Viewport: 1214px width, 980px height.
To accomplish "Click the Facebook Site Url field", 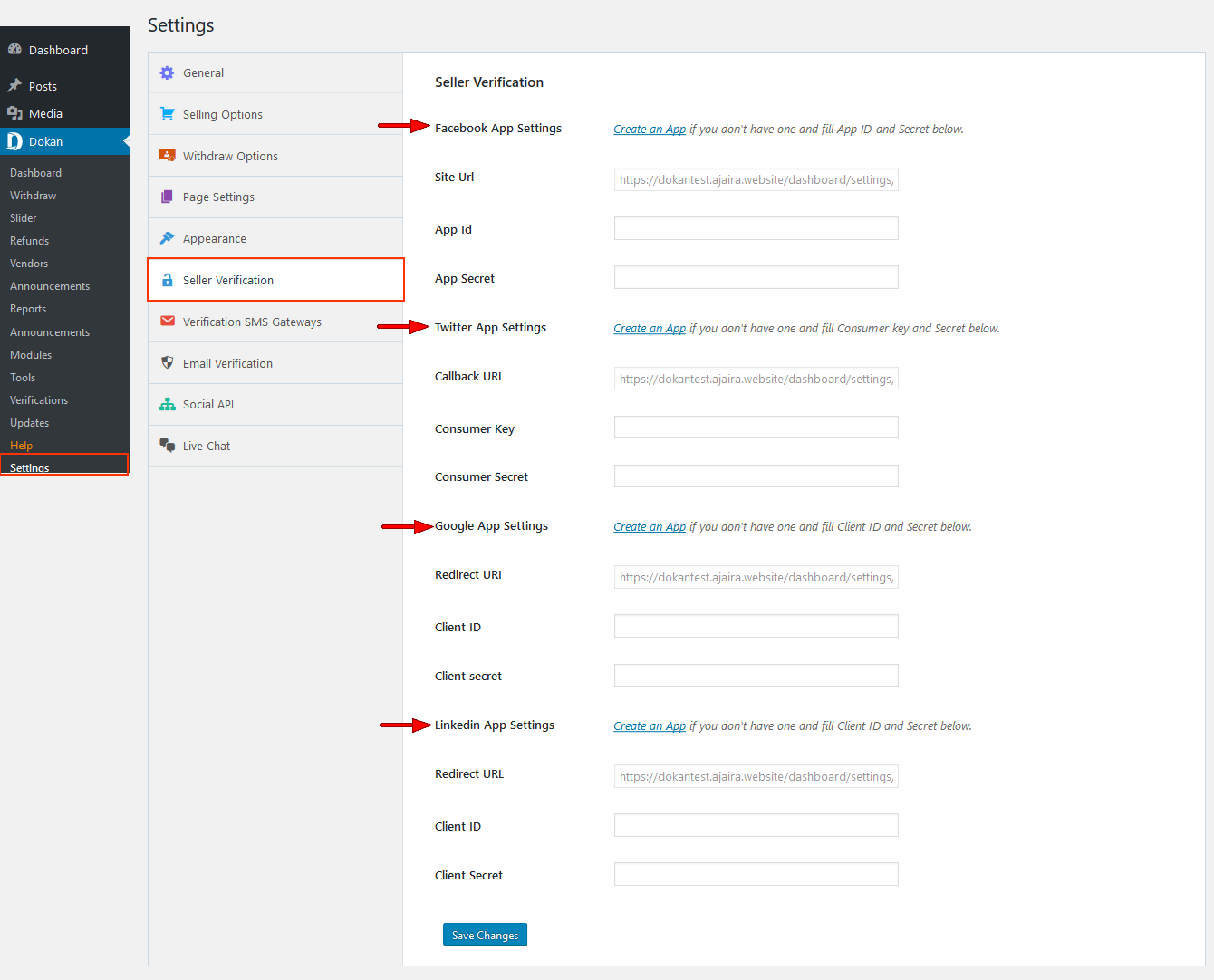I will 756,179.
